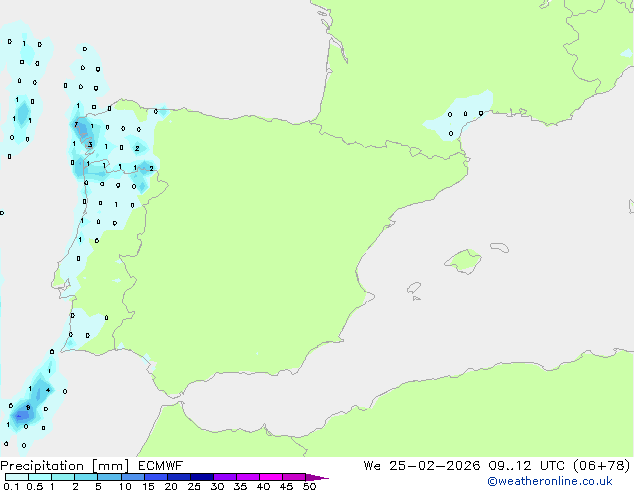Click the 'Precipitation [mm]' title text
This screenshot has height=490, width=634.
[x=65, y=466]
